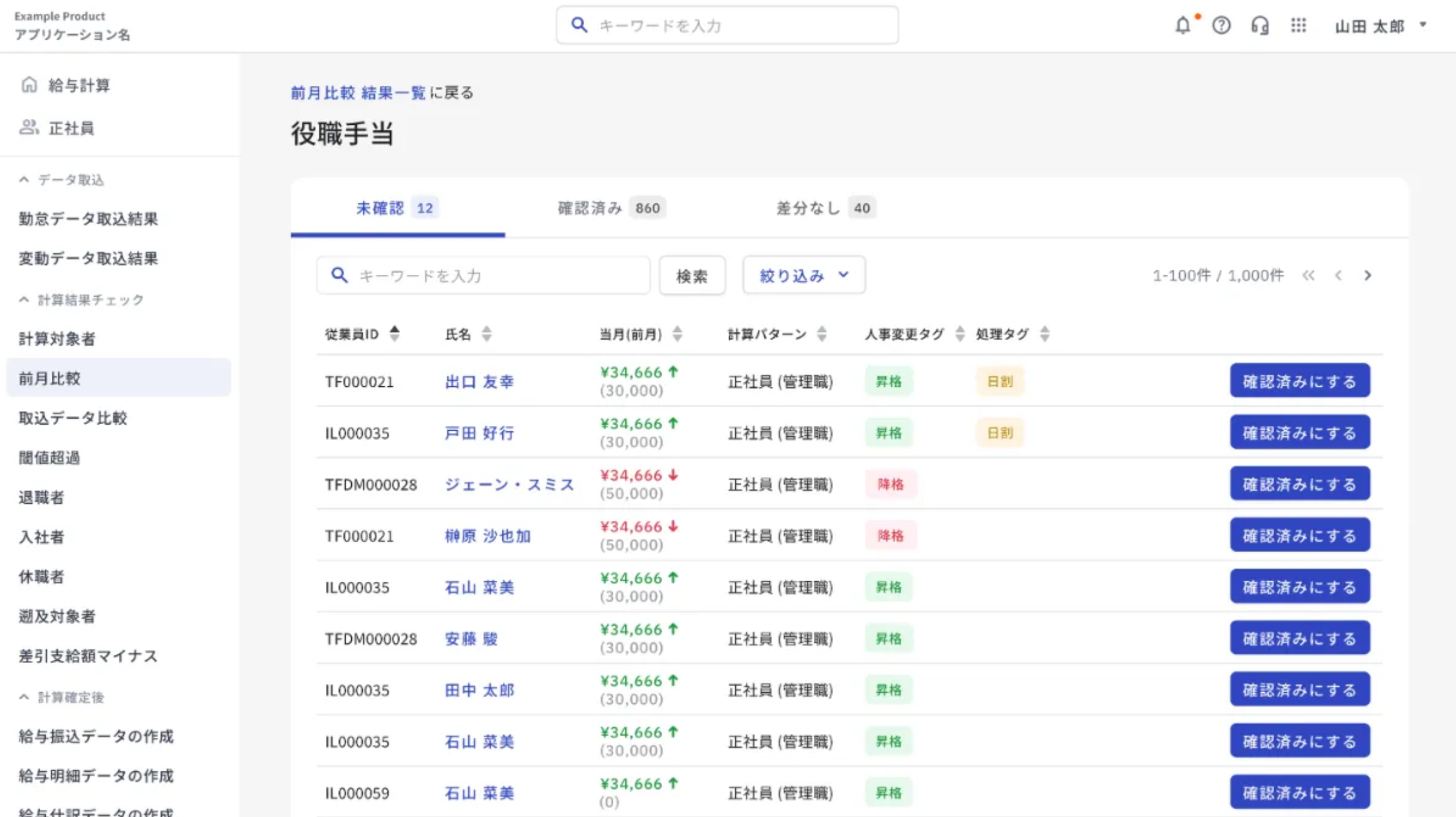Sort by 従業員ID column arrows
This screenshot has height=817, width=1456.
tap(395, 334)
